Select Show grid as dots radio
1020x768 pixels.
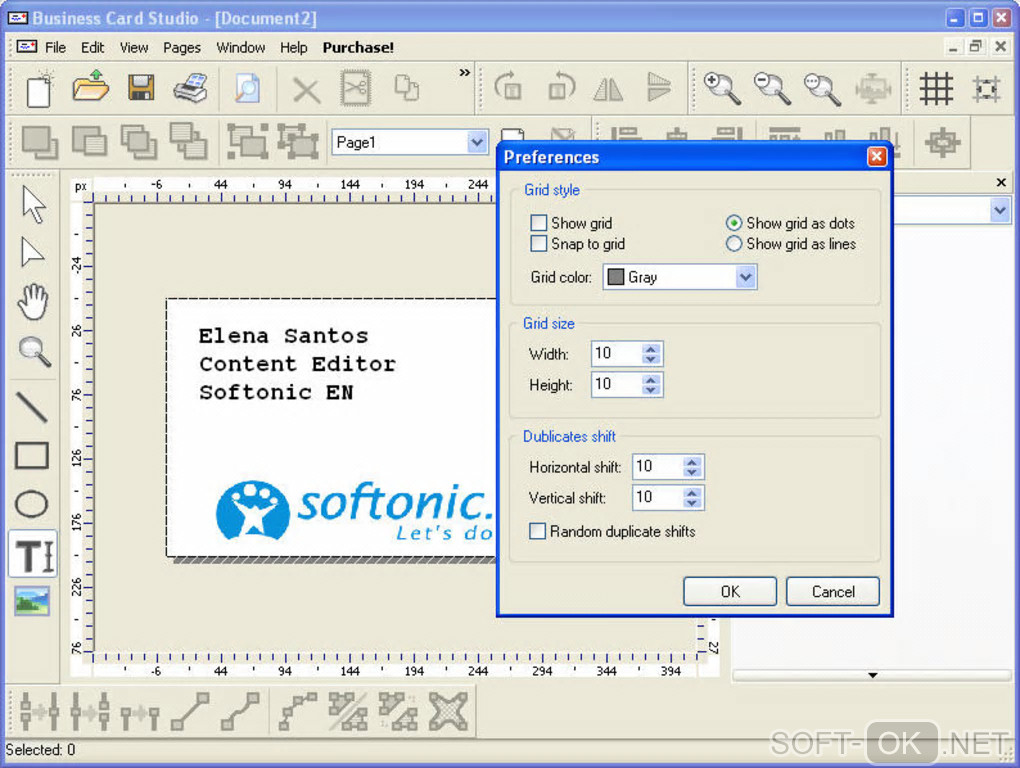point(734,223)
